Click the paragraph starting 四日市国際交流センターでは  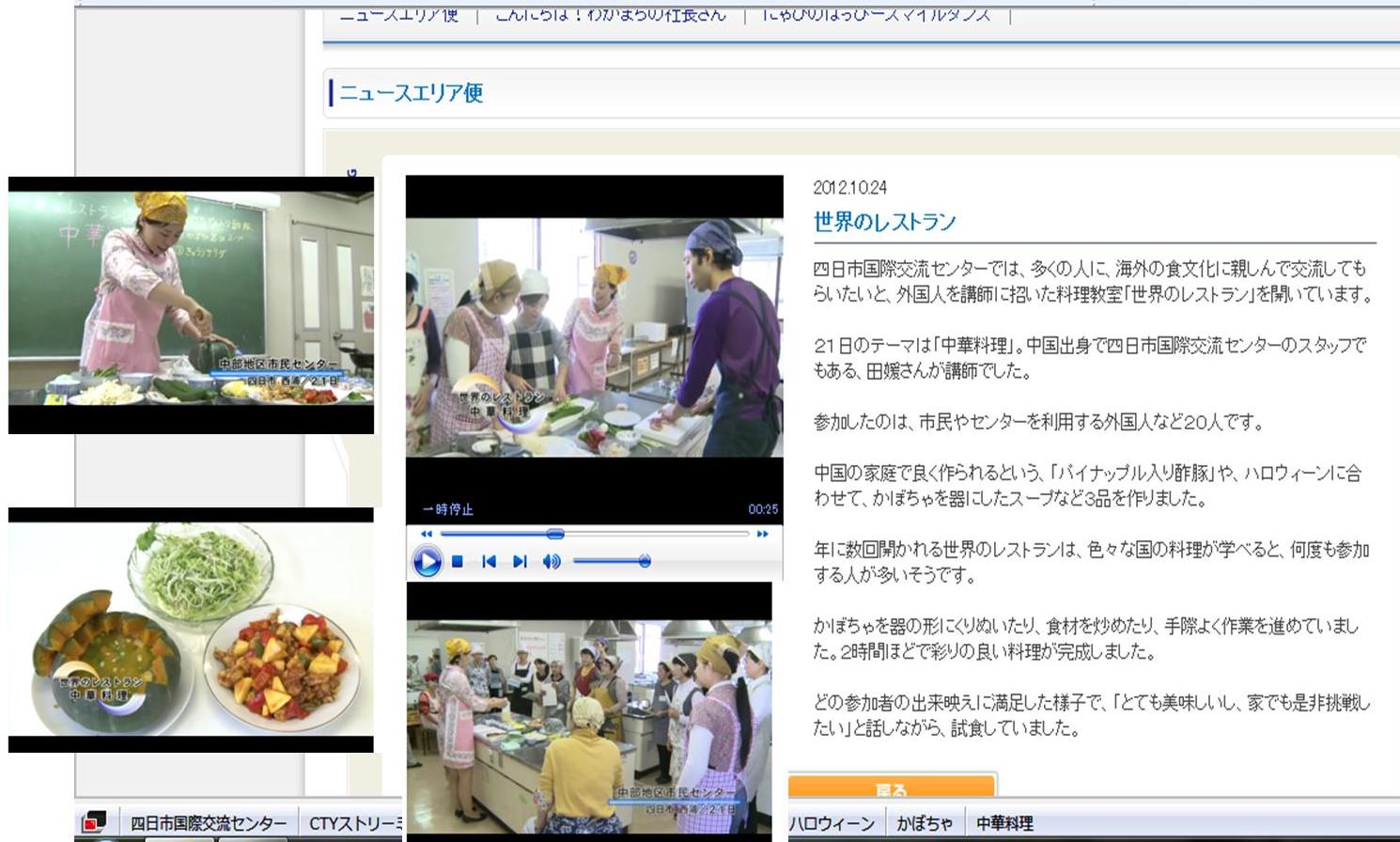tap(1093, 281)
